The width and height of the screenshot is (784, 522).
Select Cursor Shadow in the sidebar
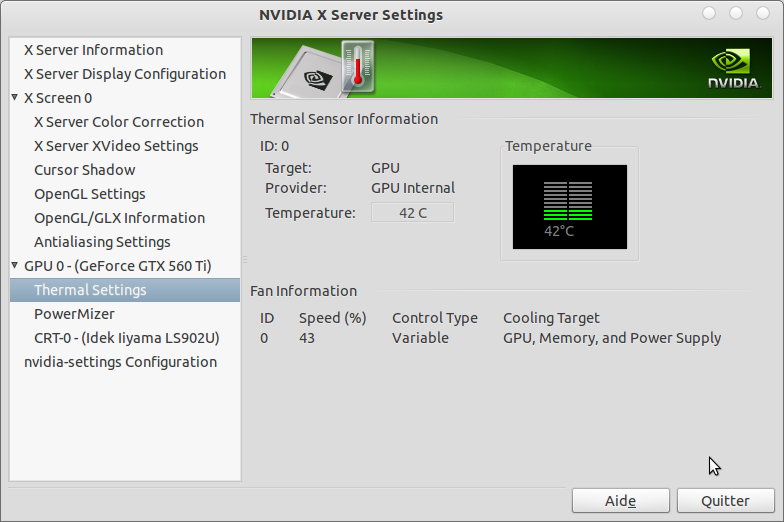pyautogui.click(x=84, y=170)
